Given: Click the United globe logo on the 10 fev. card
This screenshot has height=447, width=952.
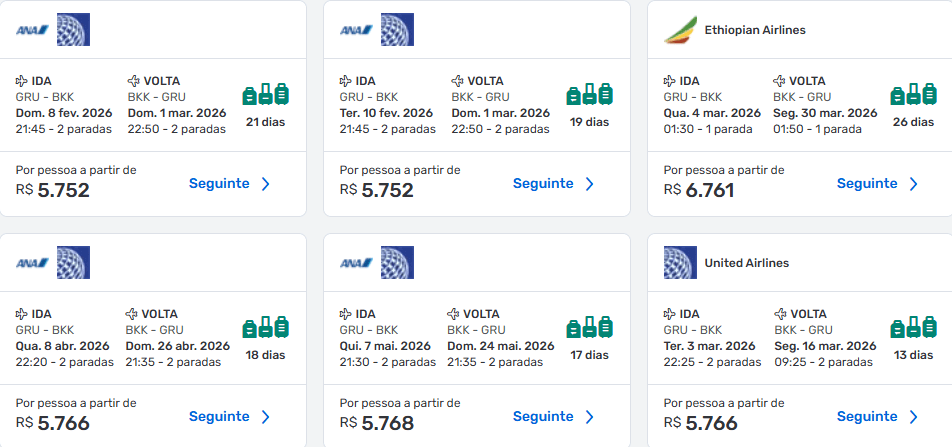Looking at the screenshot, I should coord(397,30).
